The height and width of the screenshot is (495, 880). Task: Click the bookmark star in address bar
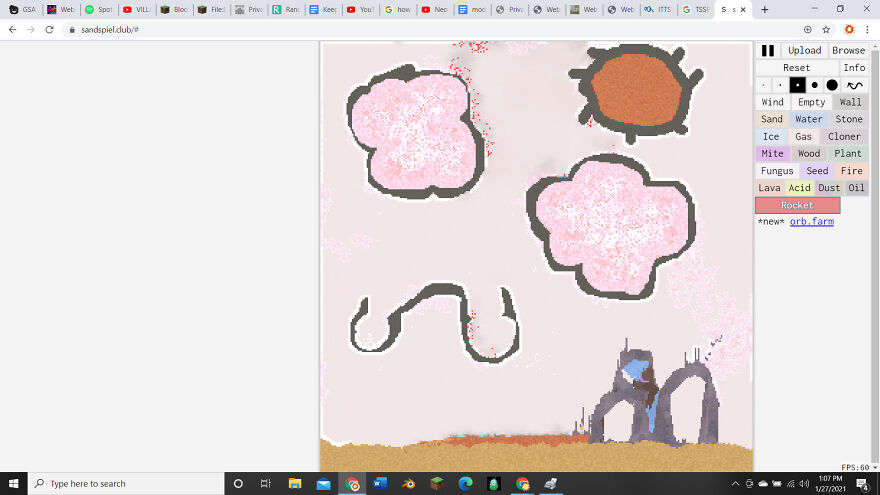pyautogui.click(x=826, y=30)
